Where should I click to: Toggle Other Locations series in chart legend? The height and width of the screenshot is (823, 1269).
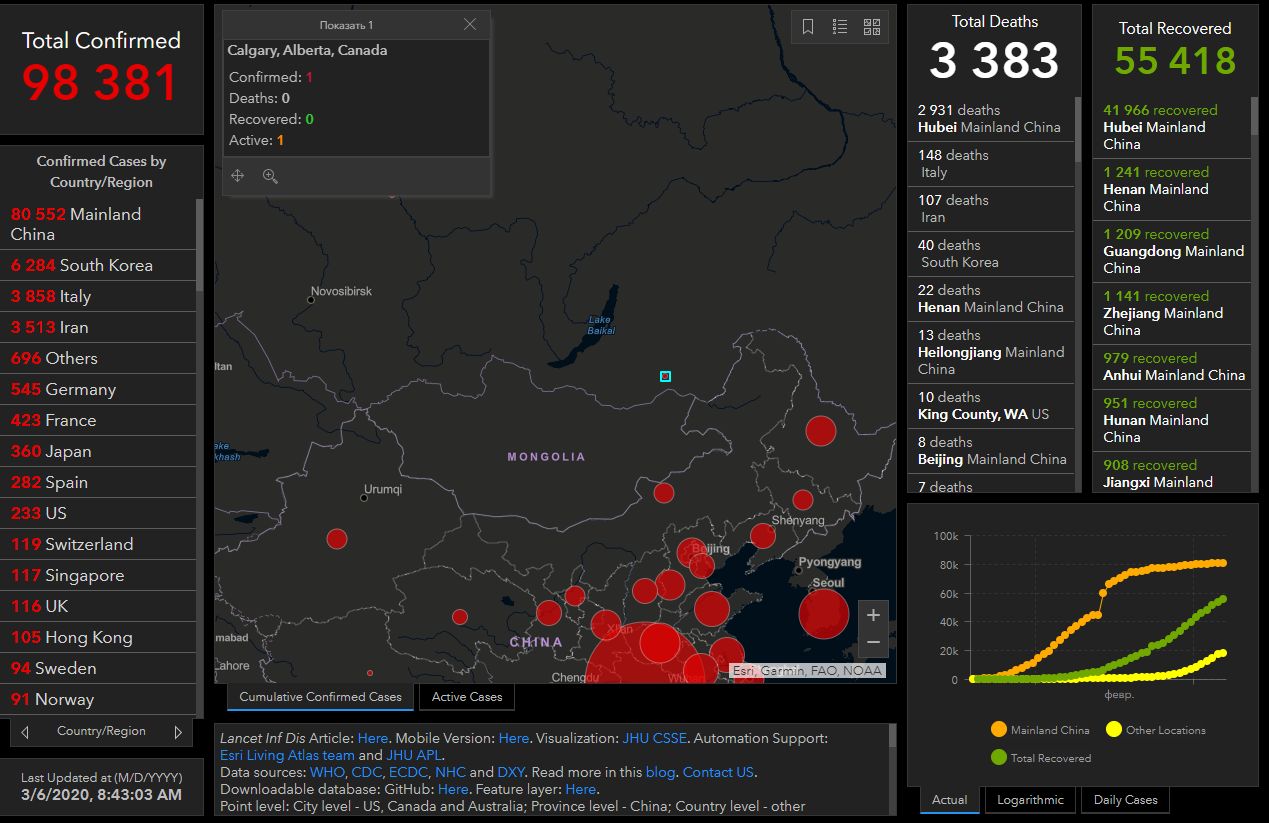(x=1156, y=730)
